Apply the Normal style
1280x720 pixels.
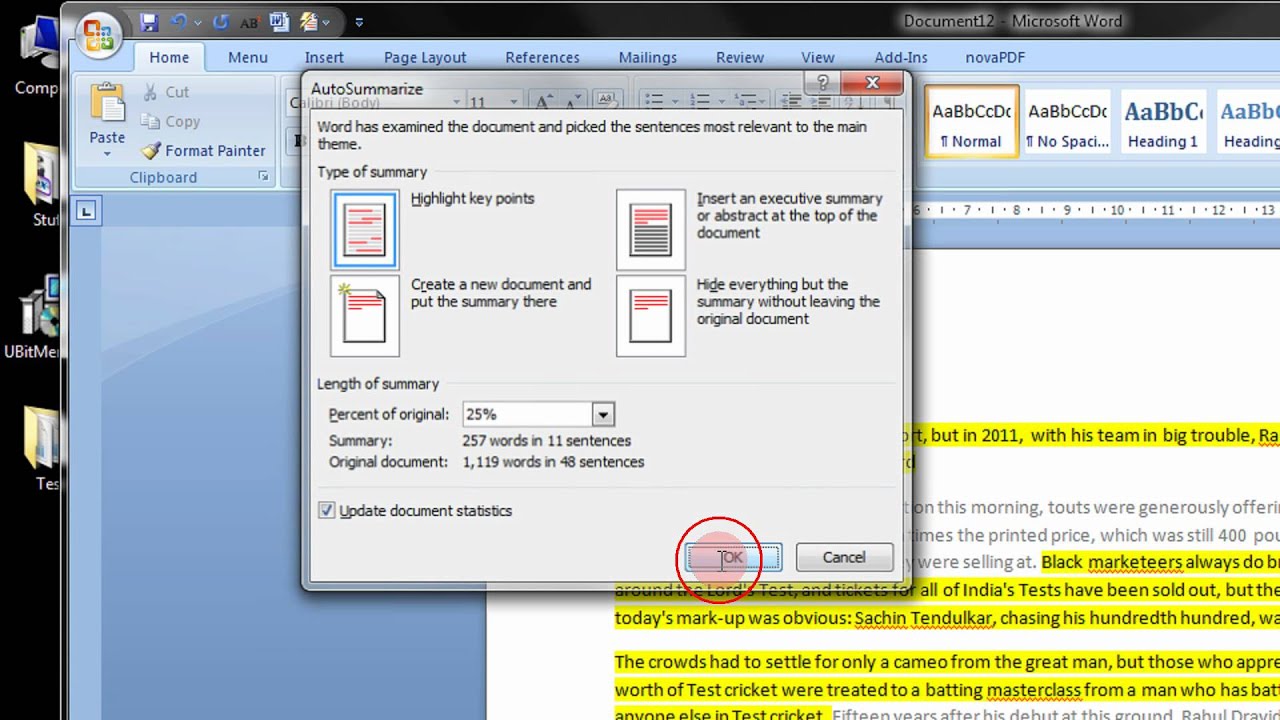pos(971,121)
